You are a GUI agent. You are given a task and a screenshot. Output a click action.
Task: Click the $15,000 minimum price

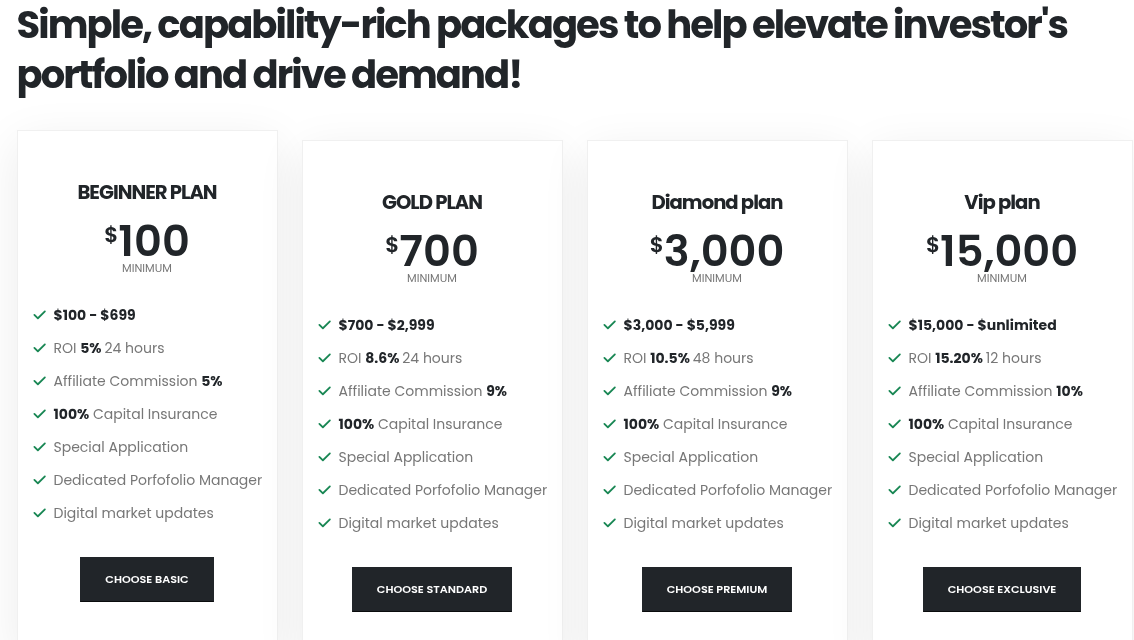click(1002, 251)
